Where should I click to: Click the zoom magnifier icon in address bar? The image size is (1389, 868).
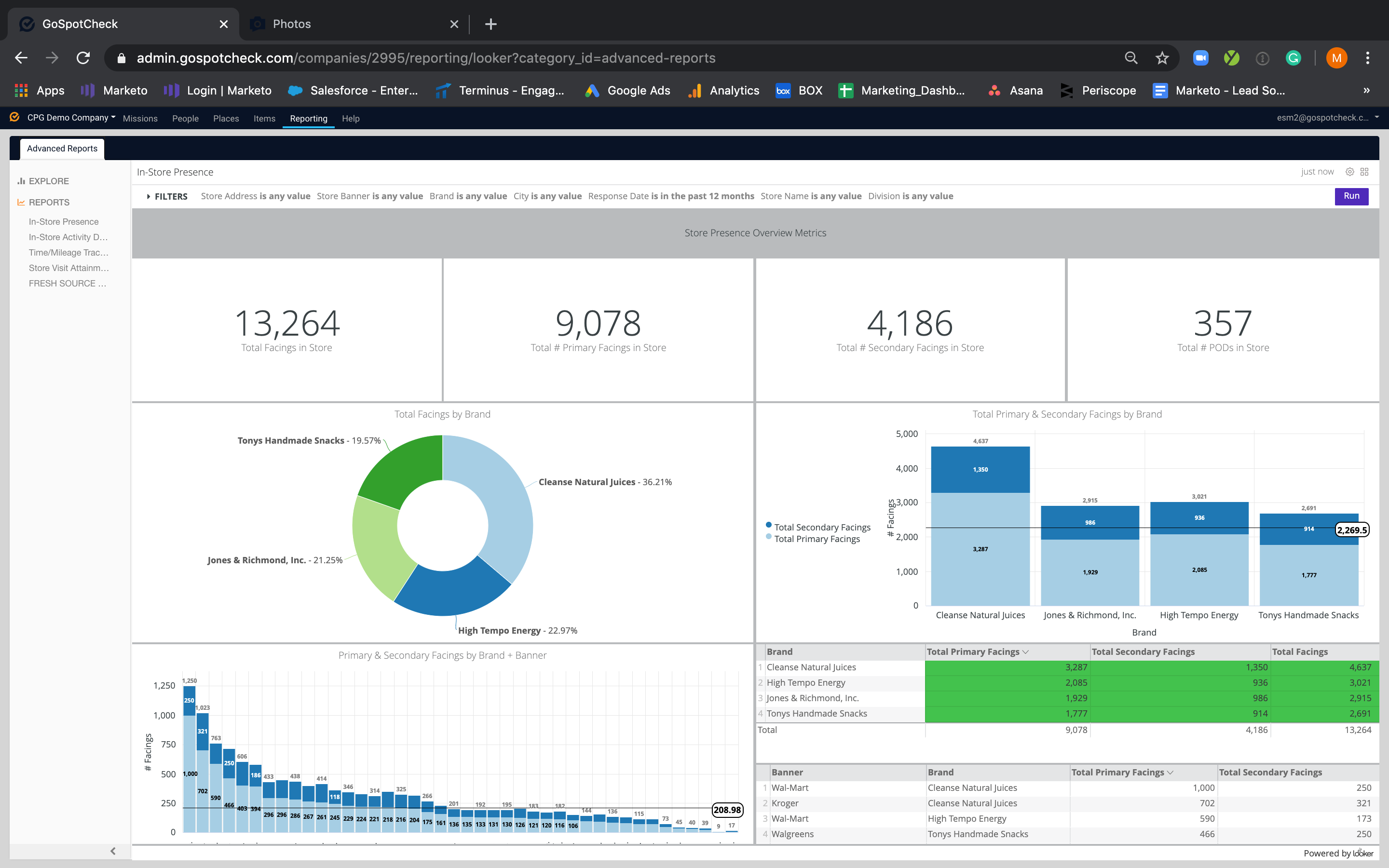click(x=1130, y=58)
